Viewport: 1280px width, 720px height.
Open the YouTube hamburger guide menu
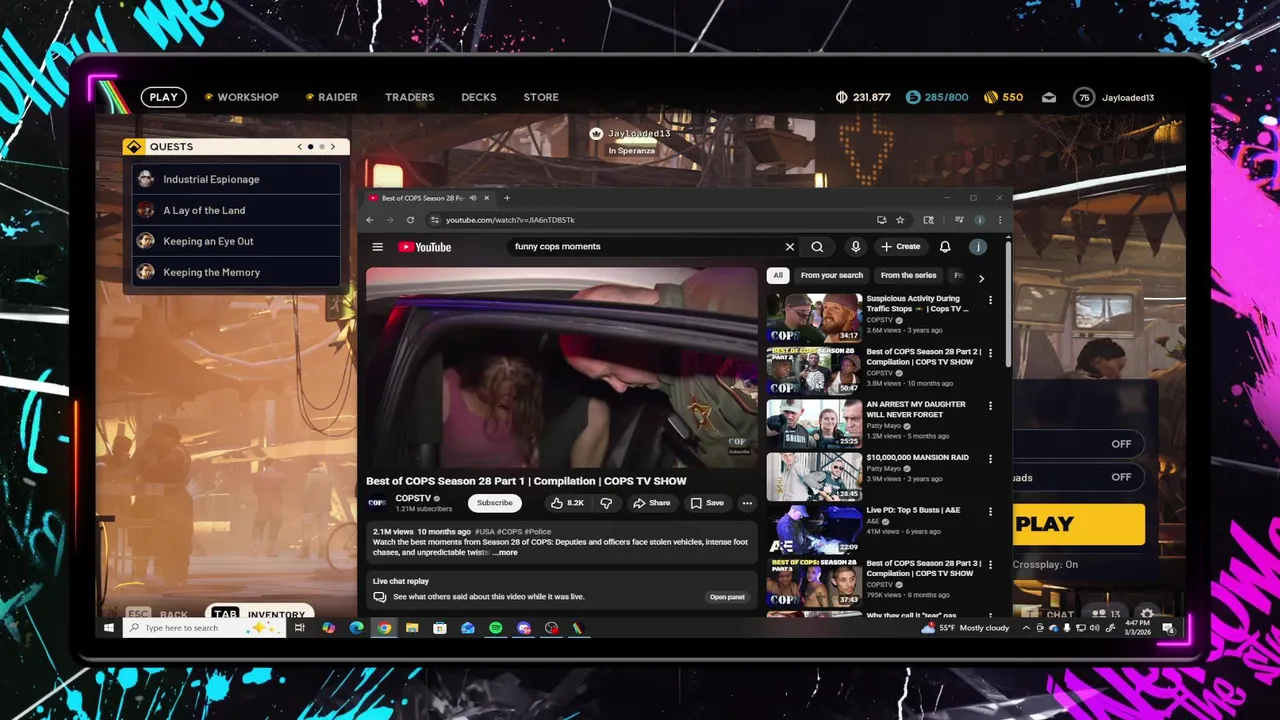click(377, 247)
